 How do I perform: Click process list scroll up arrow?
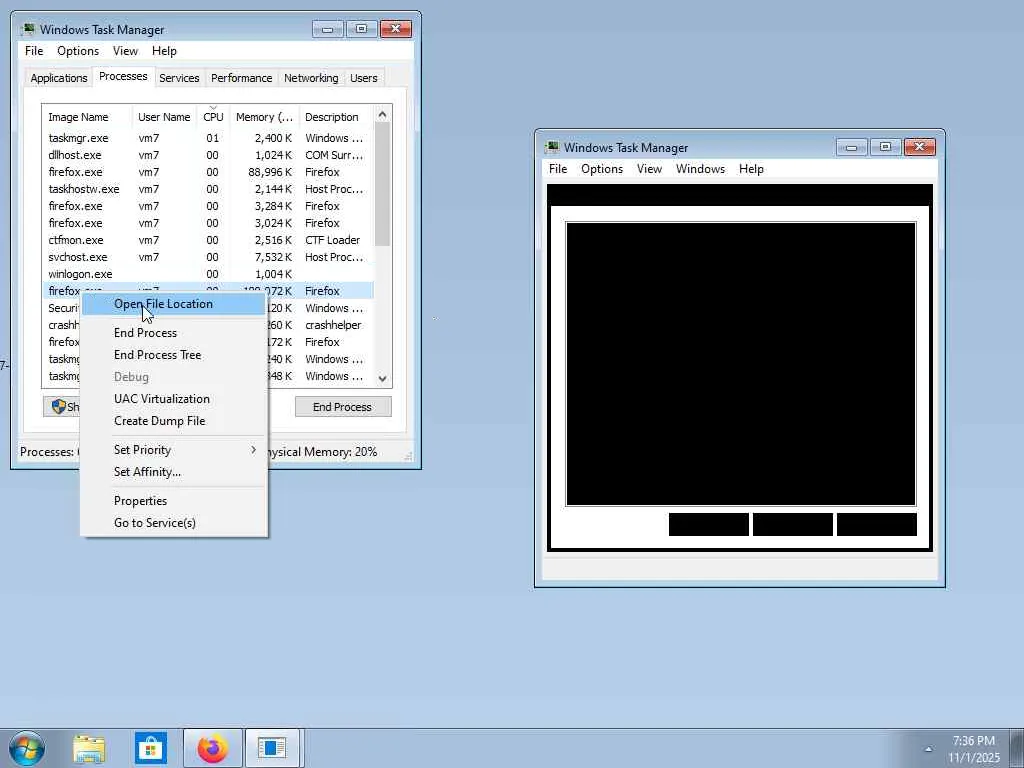click(x=383, y=114)
